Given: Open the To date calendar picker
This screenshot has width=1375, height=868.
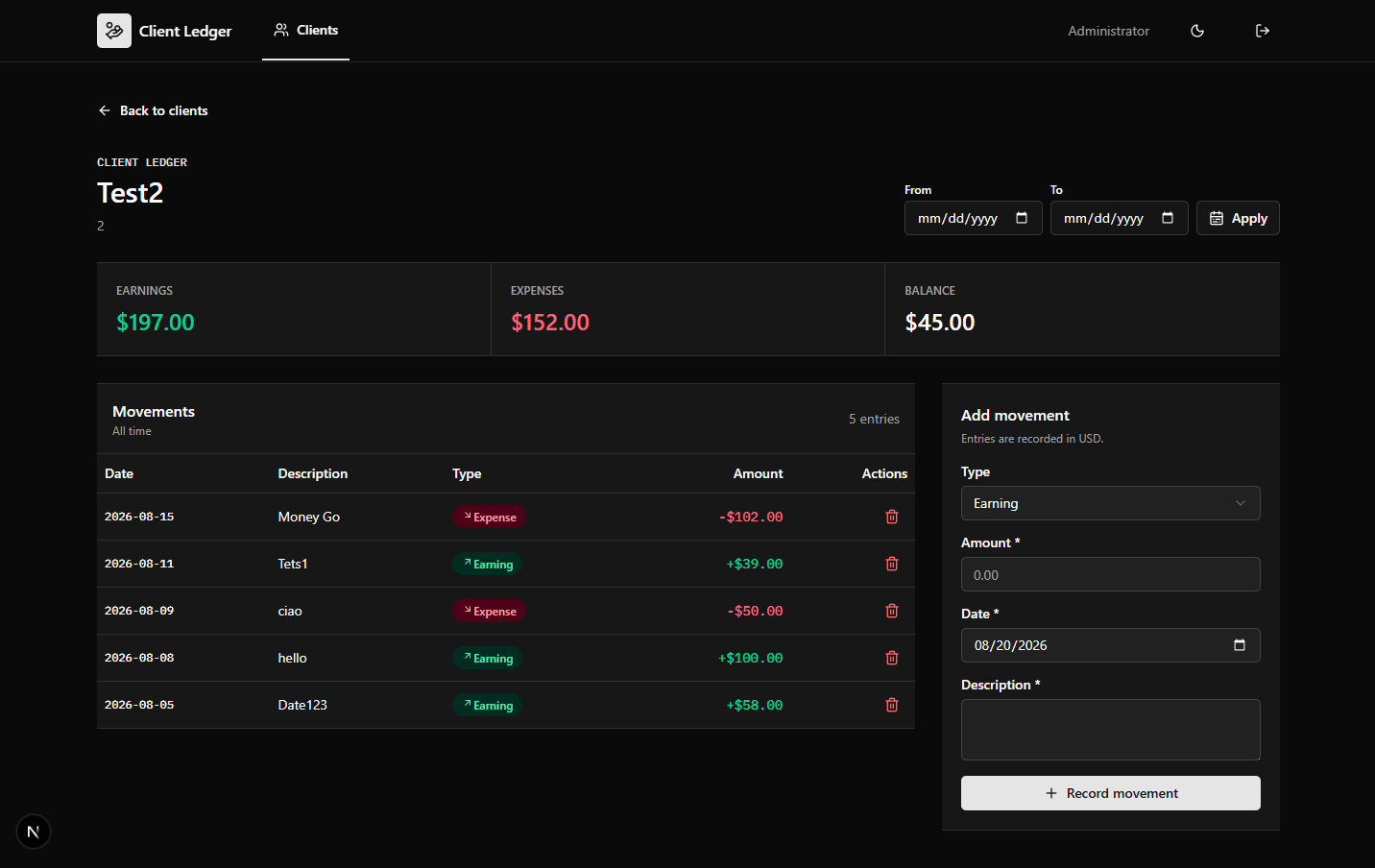Looking at the screenshot, I should (1168, 218).
